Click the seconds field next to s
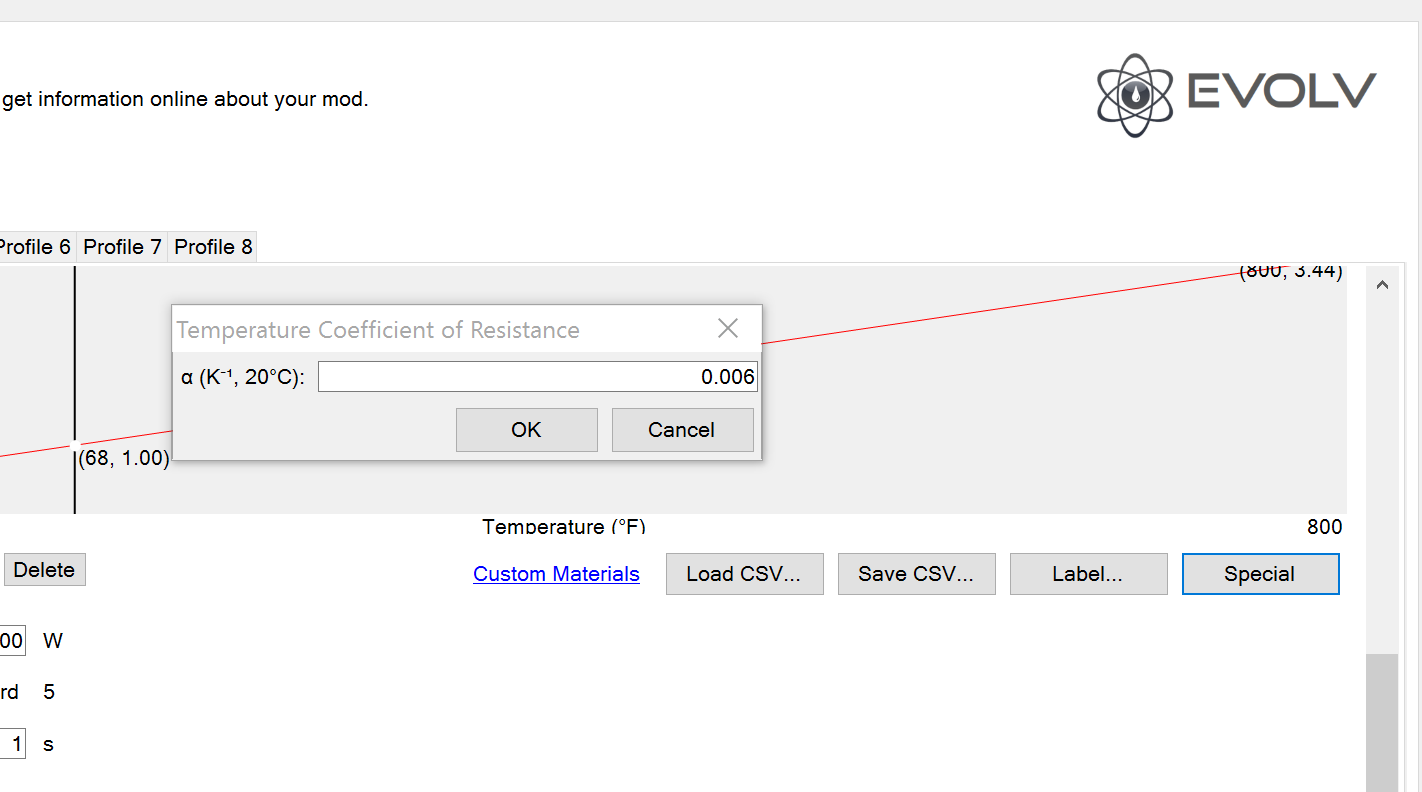This screenshot has width=1422, height=792. 14,745
